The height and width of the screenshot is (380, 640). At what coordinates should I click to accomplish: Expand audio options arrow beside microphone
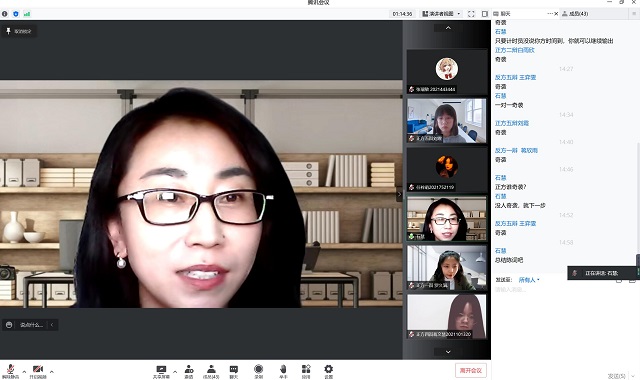pyautogui.click(x=24, y=371)
